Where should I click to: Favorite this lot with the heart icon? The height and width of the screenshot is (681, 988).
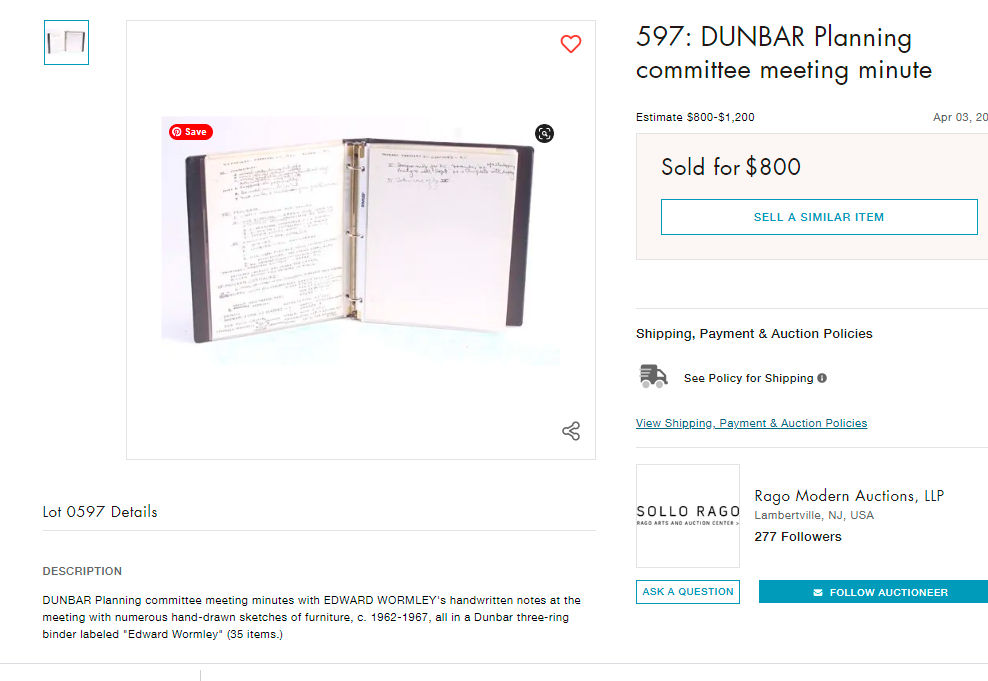pyautogui.click(x=571, y=44)
